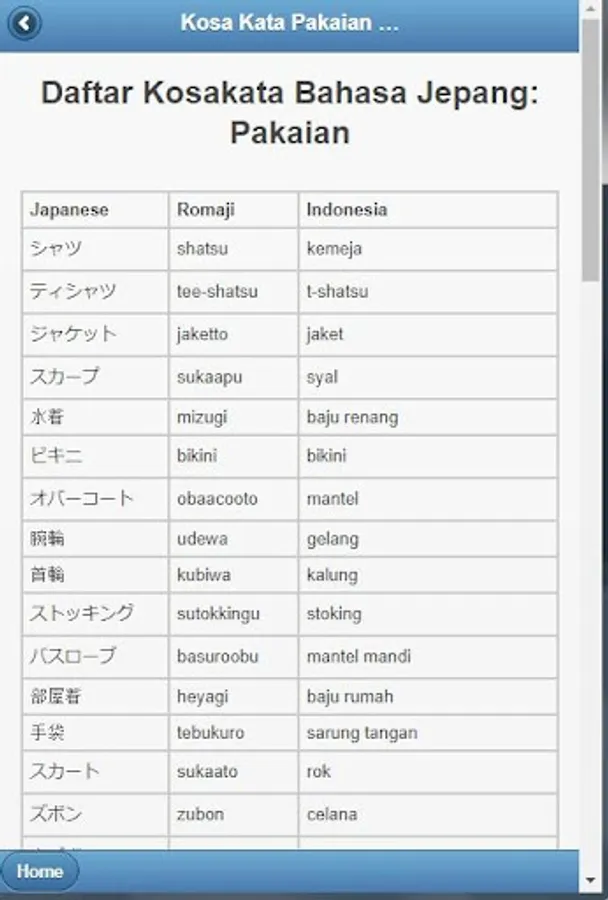Click the Japanese column header

coord(69,210)
